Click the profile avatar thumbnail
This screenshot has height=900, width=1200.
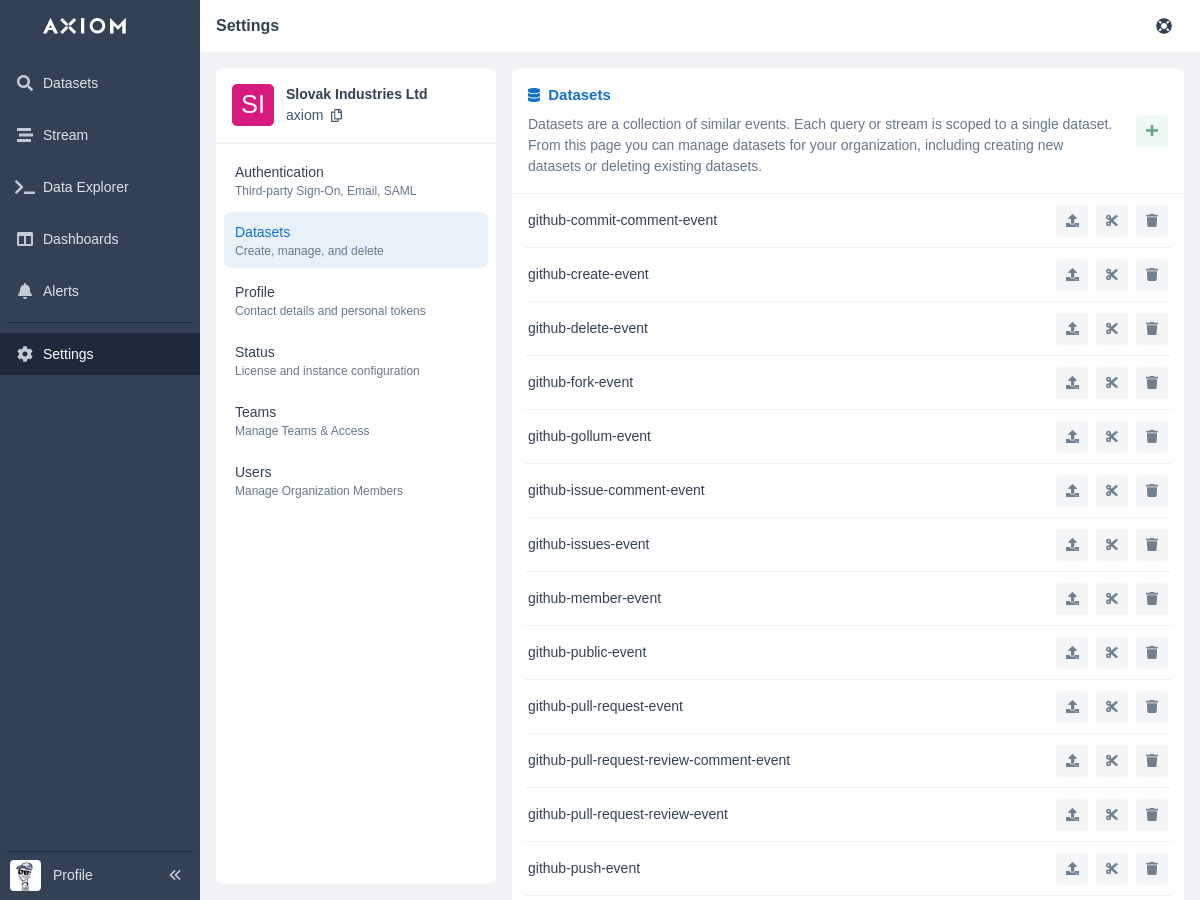(x=25, y=875)
